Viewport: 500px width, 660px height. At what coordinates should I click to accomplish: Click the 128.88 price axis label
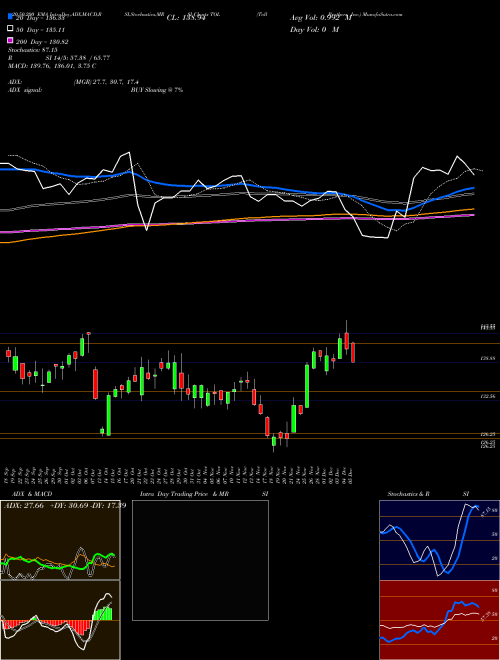[x=488, y=359]
